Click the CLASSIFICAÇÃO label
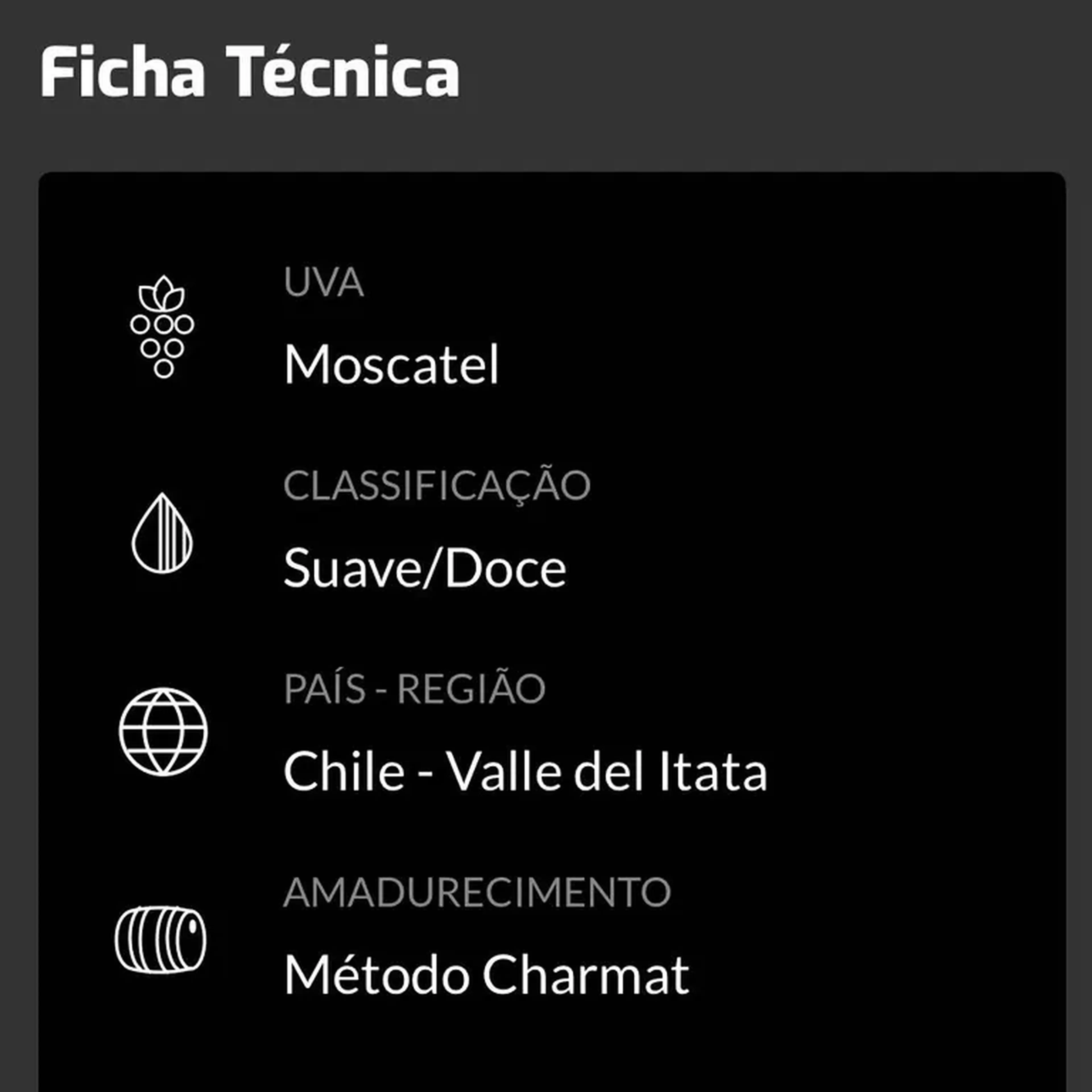1092x1092 pixels. [x=436, y=485]
